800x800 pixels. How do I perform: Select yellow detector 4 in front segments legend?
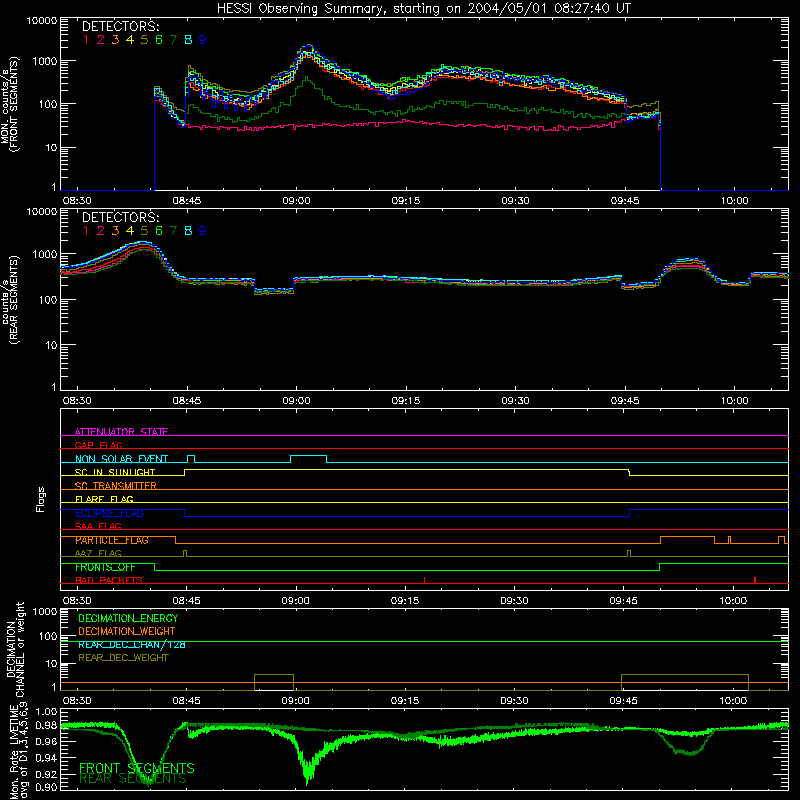130,40
